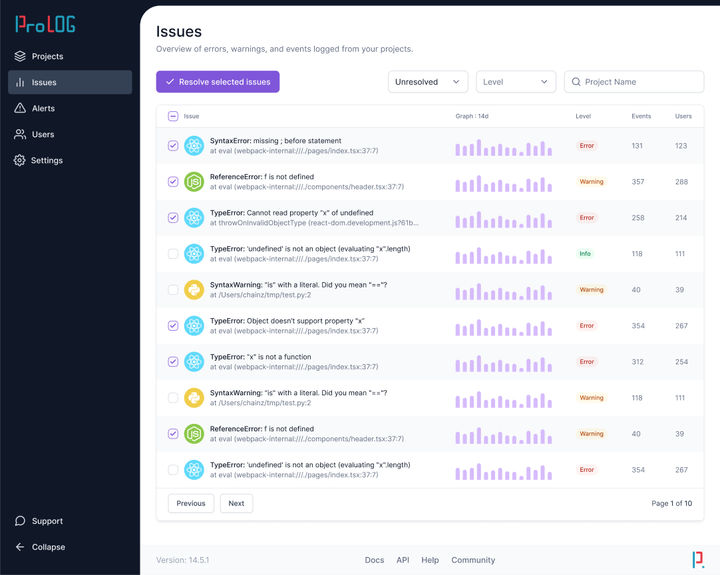Viewport: 720px width, 575px height.
Task: Click the ProLog logo in sidebar
Action: [45, 24]
